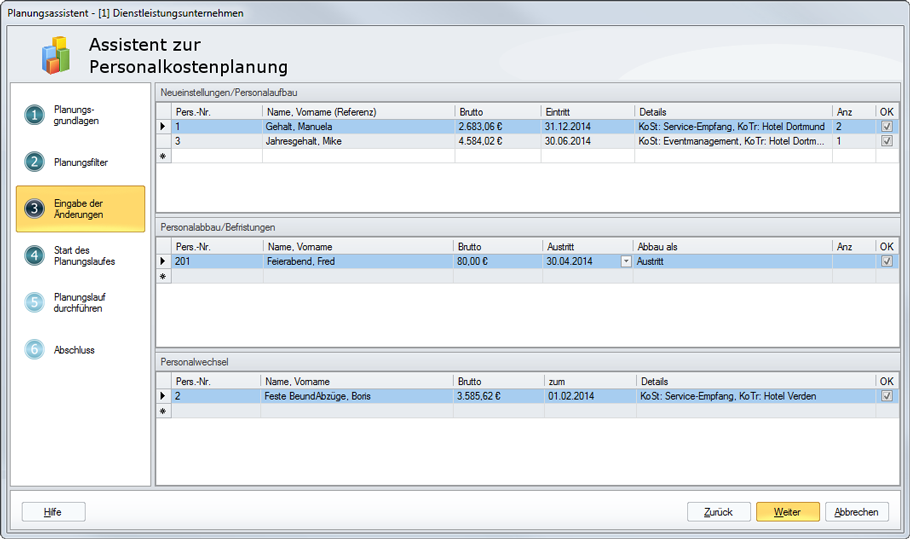Image resolution: width=910 pixels, height=539 pixels.
Task: Click new-row asterisk in Neueinstellungen table
Action: pyautogui.click(x=163, y=156)
